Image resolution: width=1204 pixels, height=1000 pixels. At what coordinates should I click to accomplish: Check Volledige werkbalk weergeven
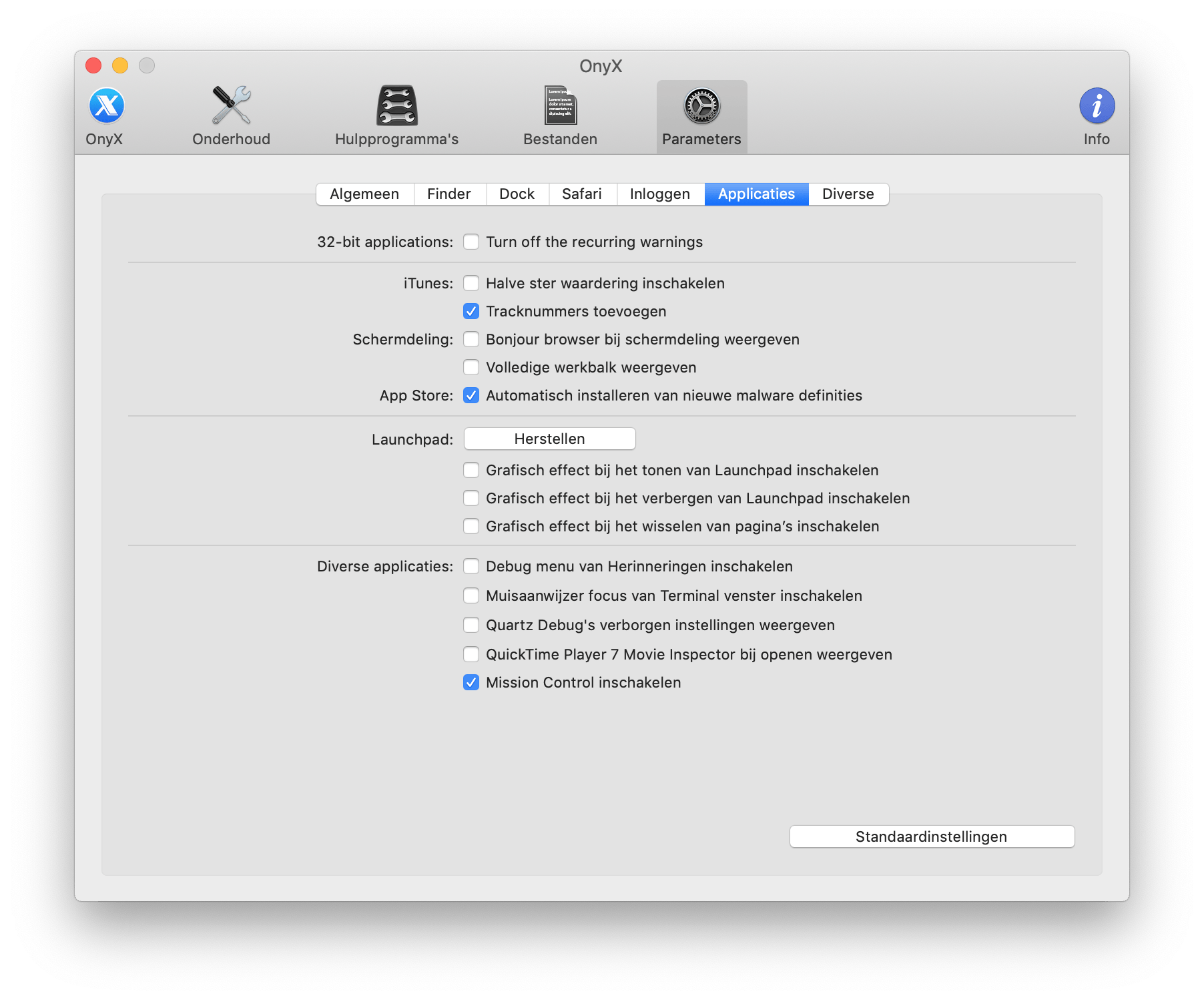point(471,367)
